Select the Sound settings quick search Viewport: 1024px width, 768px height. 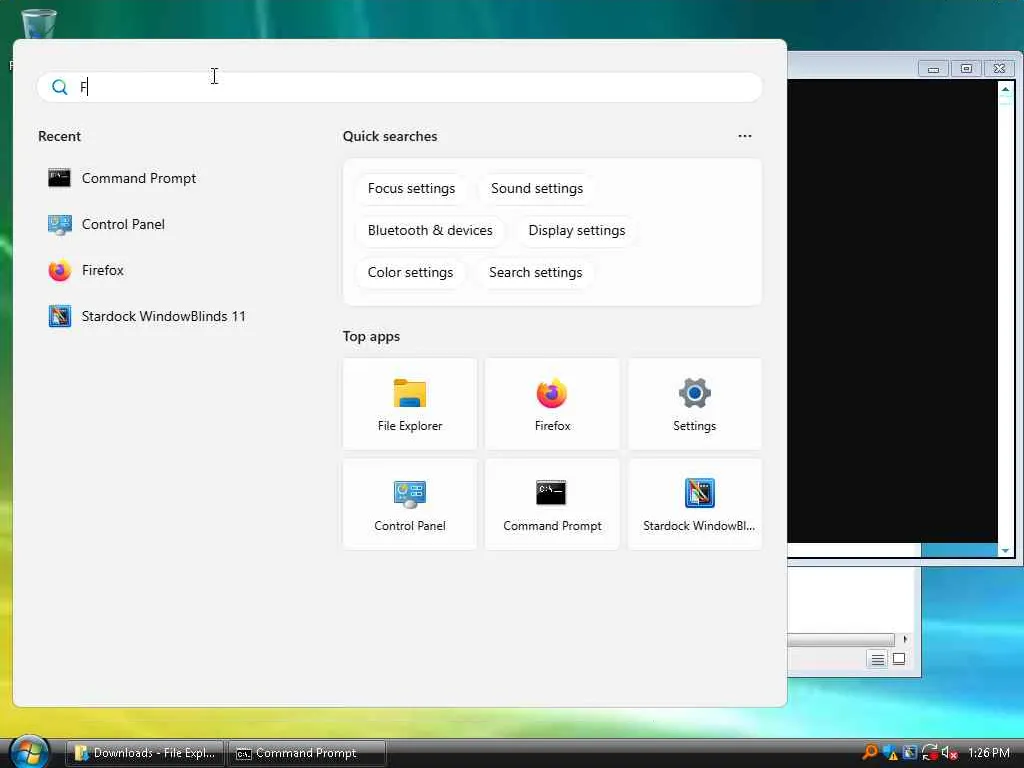537,189
